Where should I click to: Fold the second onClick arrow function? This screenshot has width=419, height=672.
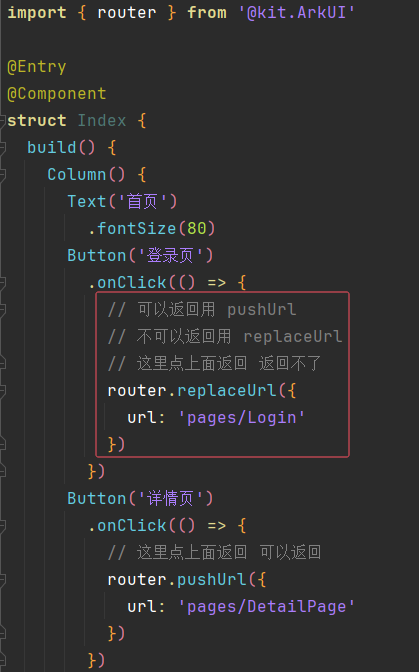click(x=3, y=525)
